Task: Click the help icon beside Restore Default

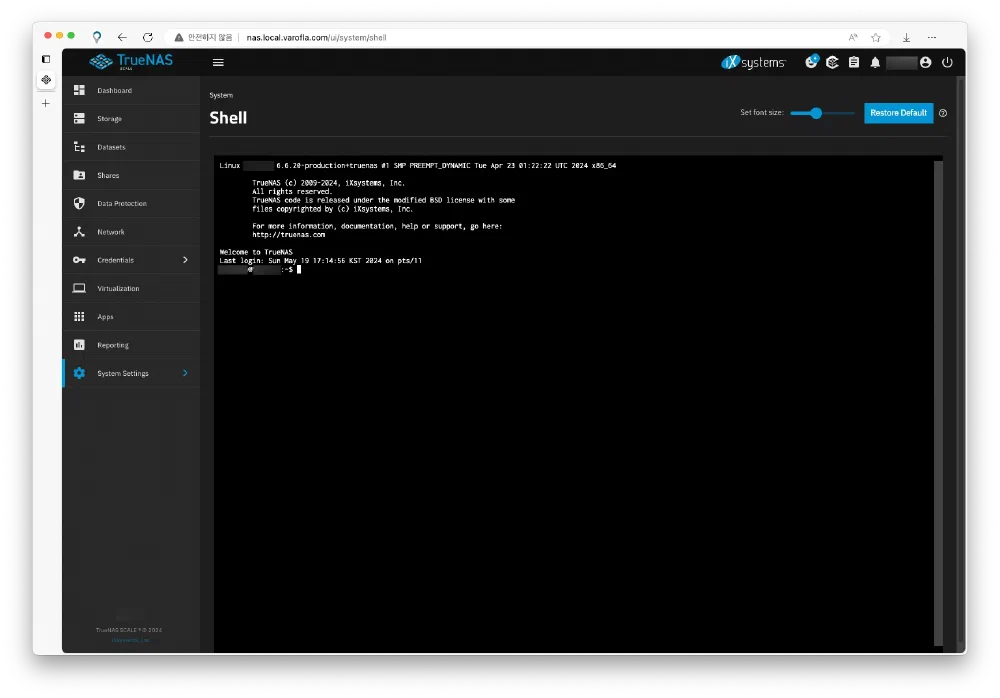Action: tap(943, 113)
